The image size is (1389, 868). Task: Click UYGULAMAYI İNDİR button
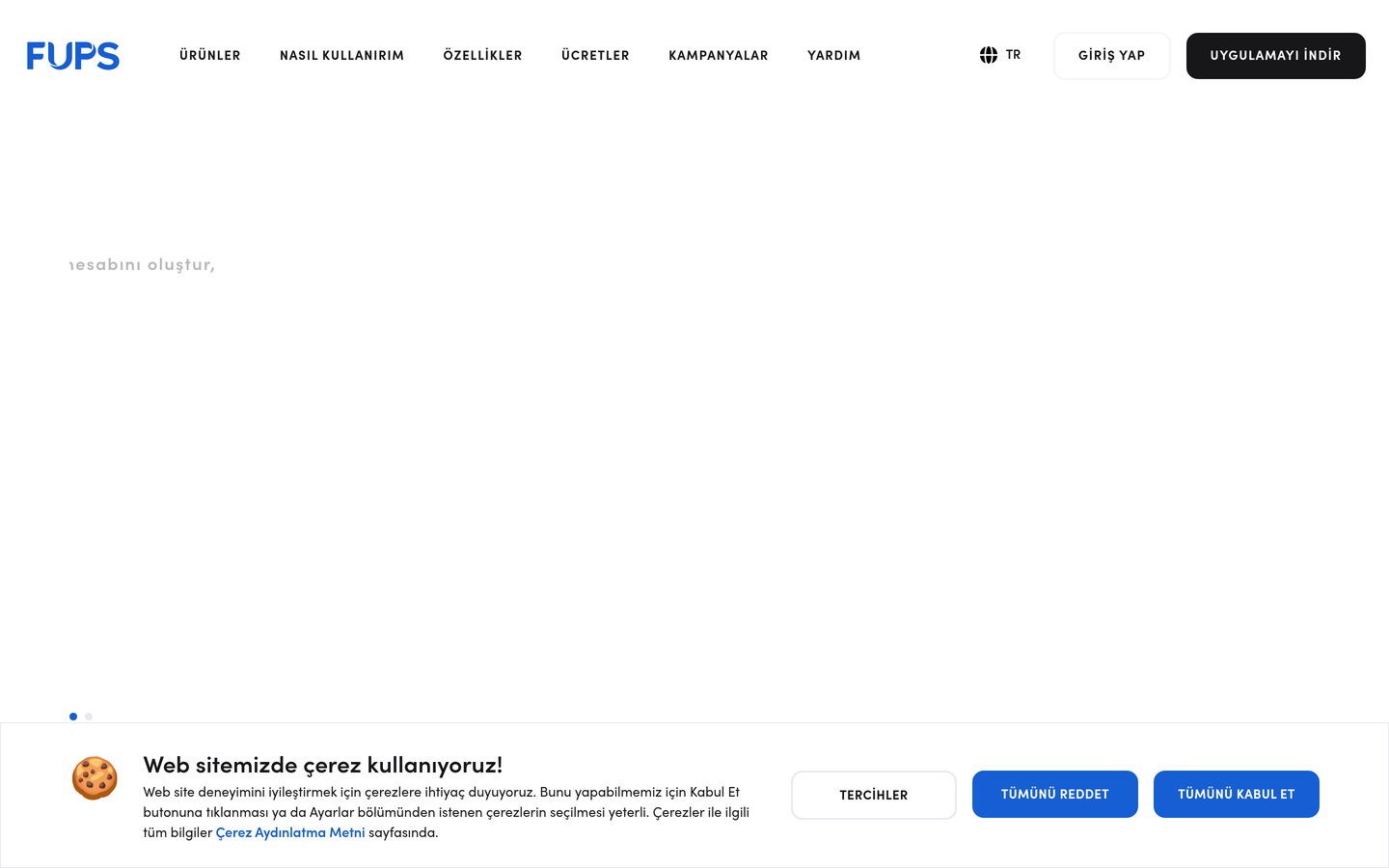(x=1275, y=56)
